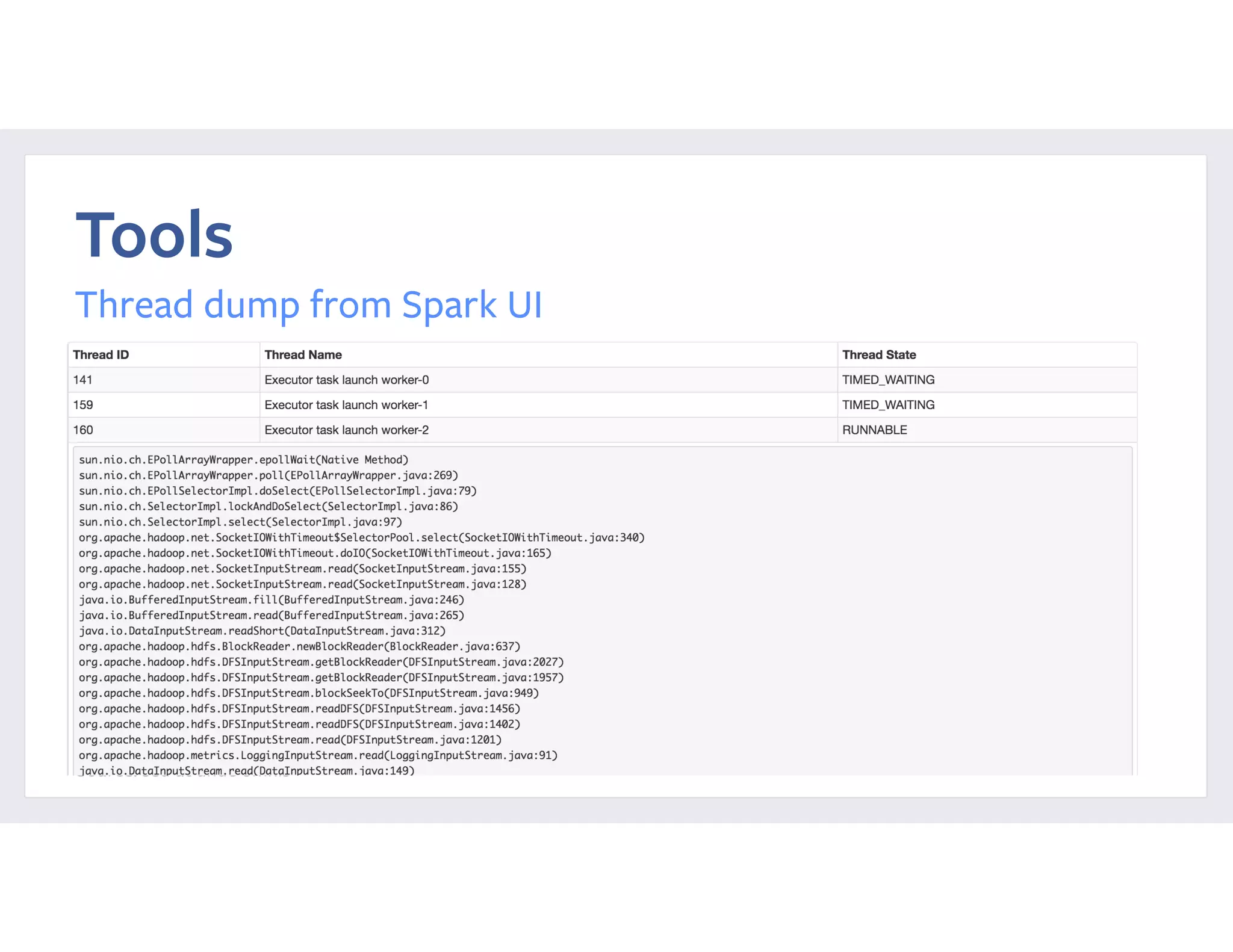Click BufferedInputStream.read java:265 line
This screenshot has width=1233, height=952.
coord(272,616)
